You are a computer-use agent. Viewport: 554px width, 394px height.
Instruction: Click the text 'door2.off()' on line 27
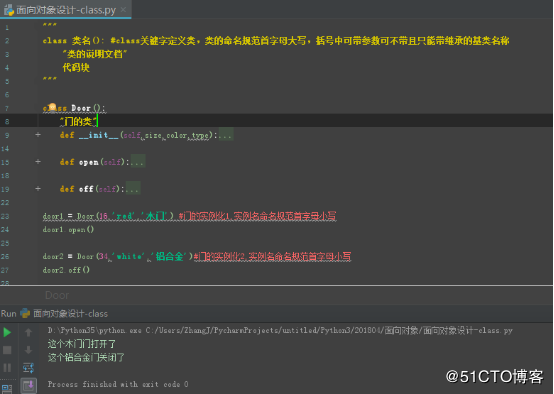[x=66, y=270]
